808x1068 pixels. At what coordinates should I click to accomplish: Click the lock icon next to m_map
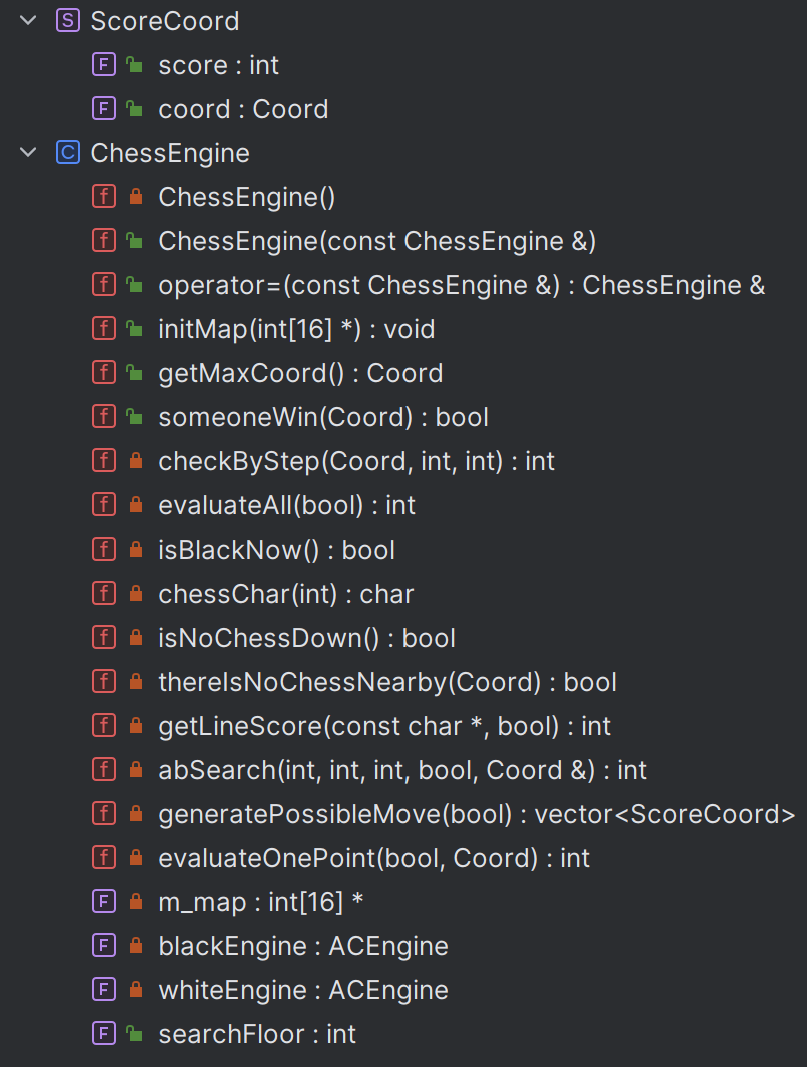136,902
